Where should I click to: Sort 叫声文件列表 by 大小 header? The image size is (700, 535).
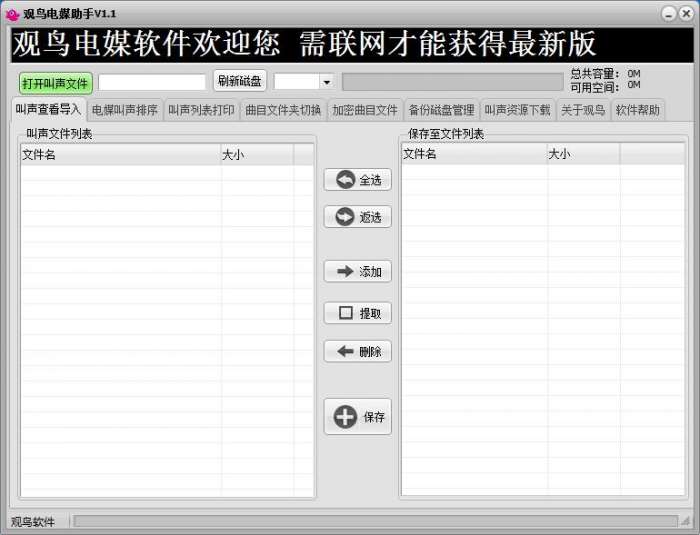[x=257, y=155]
